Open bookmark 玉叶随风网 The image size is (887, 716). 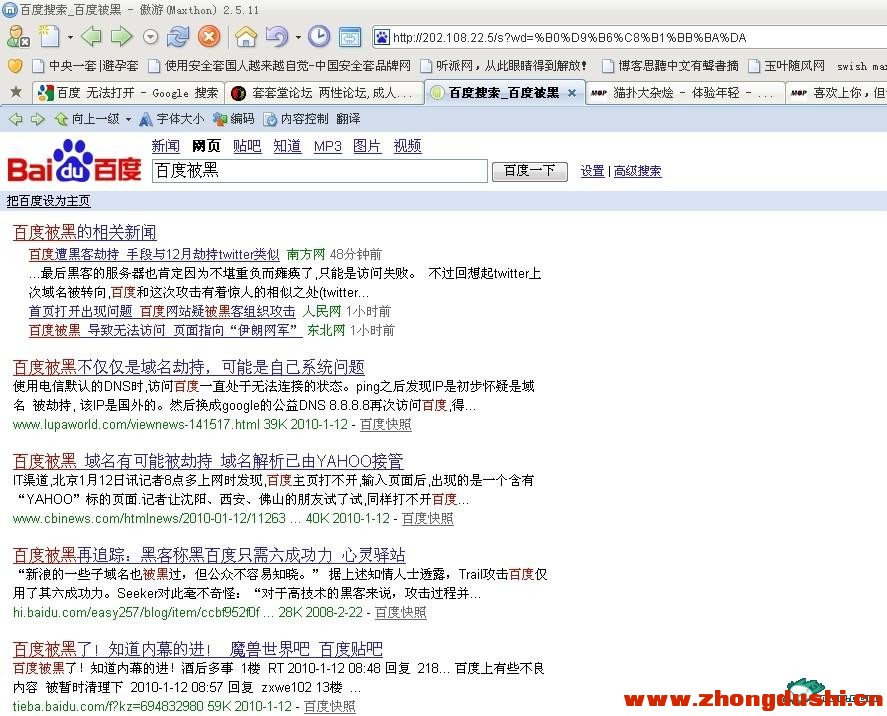[786, 66]
